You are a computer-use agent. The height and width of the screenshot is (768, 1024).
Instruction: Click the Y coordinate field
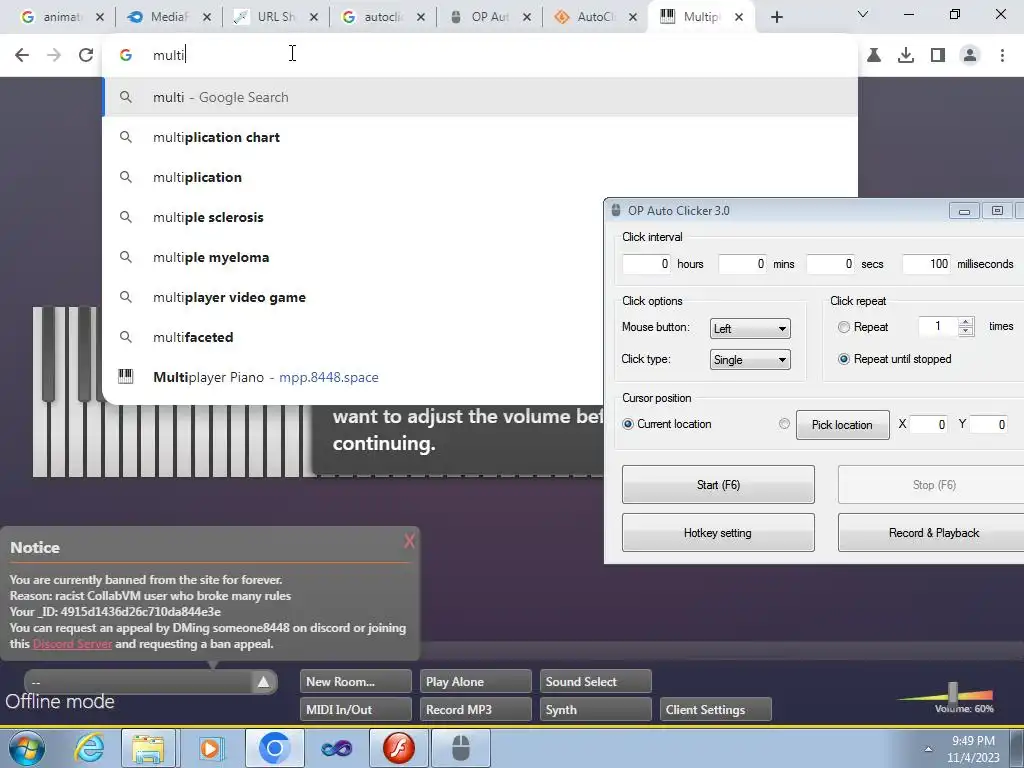pyautogui.click(x=989, y=424)
